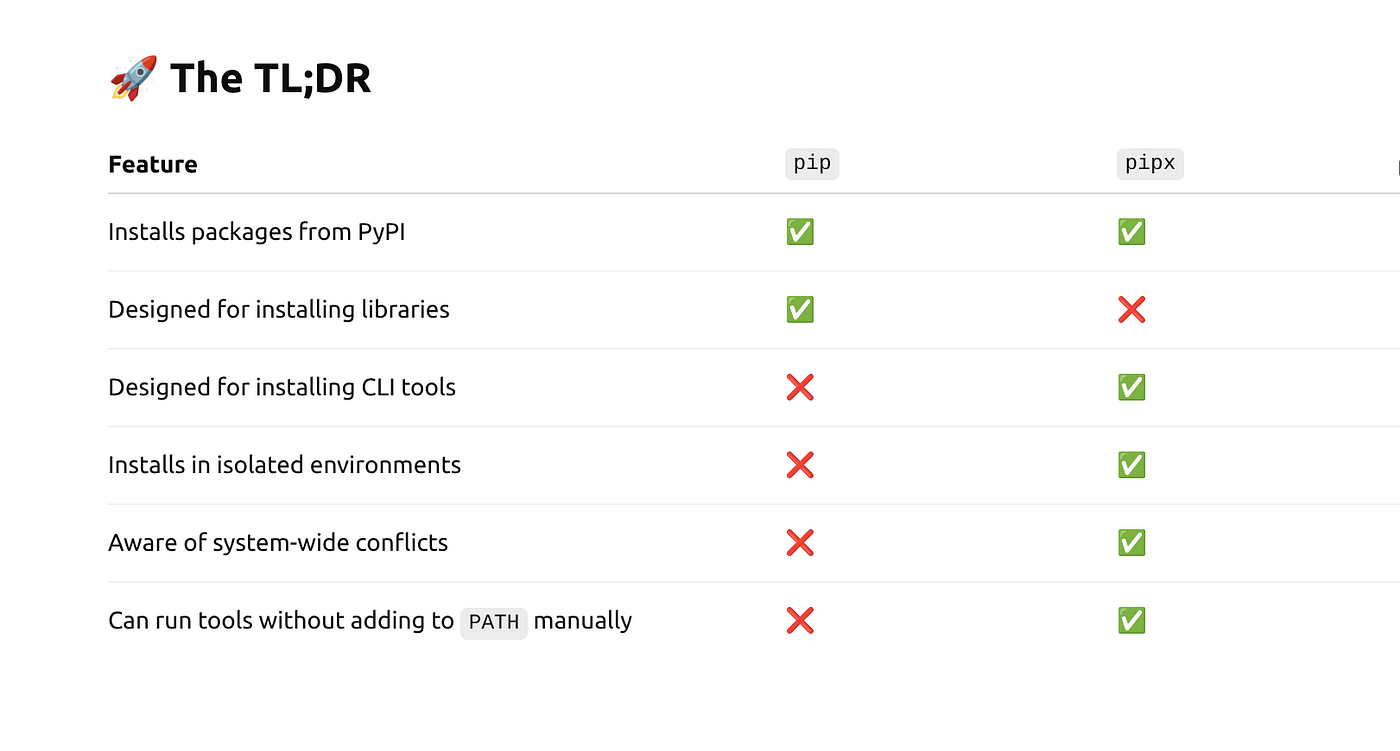Click pip checkmark for Installs packages from PyPI

tap(800, 232)
